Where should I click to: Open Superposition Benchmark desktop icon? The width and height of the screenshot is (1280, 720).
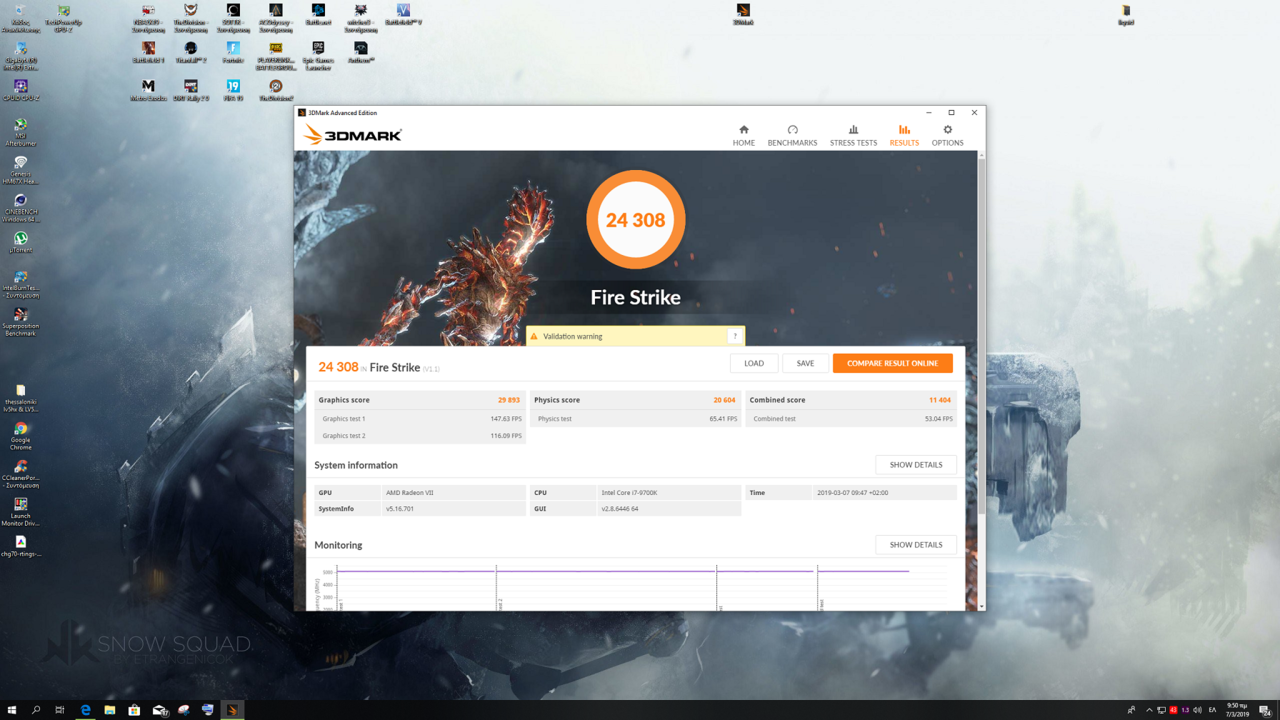click(20, 322)
